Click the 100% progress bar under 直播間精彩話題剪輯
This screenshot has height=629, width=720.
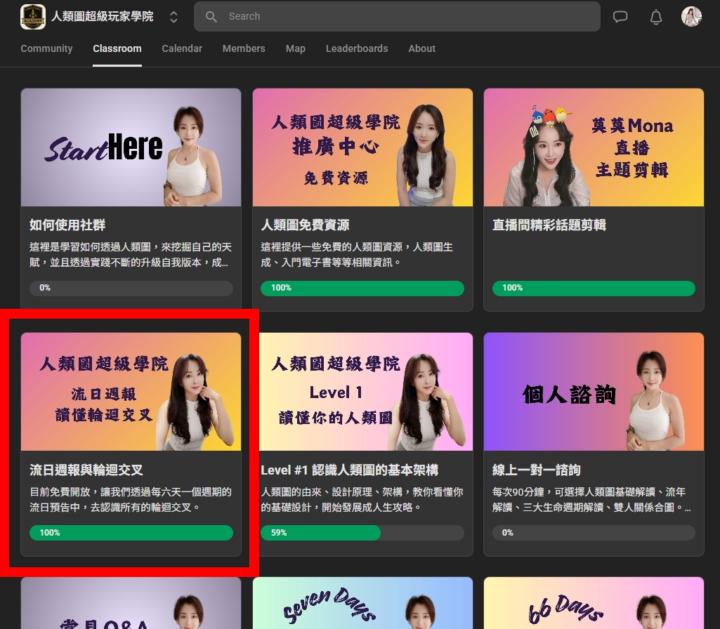594,288
